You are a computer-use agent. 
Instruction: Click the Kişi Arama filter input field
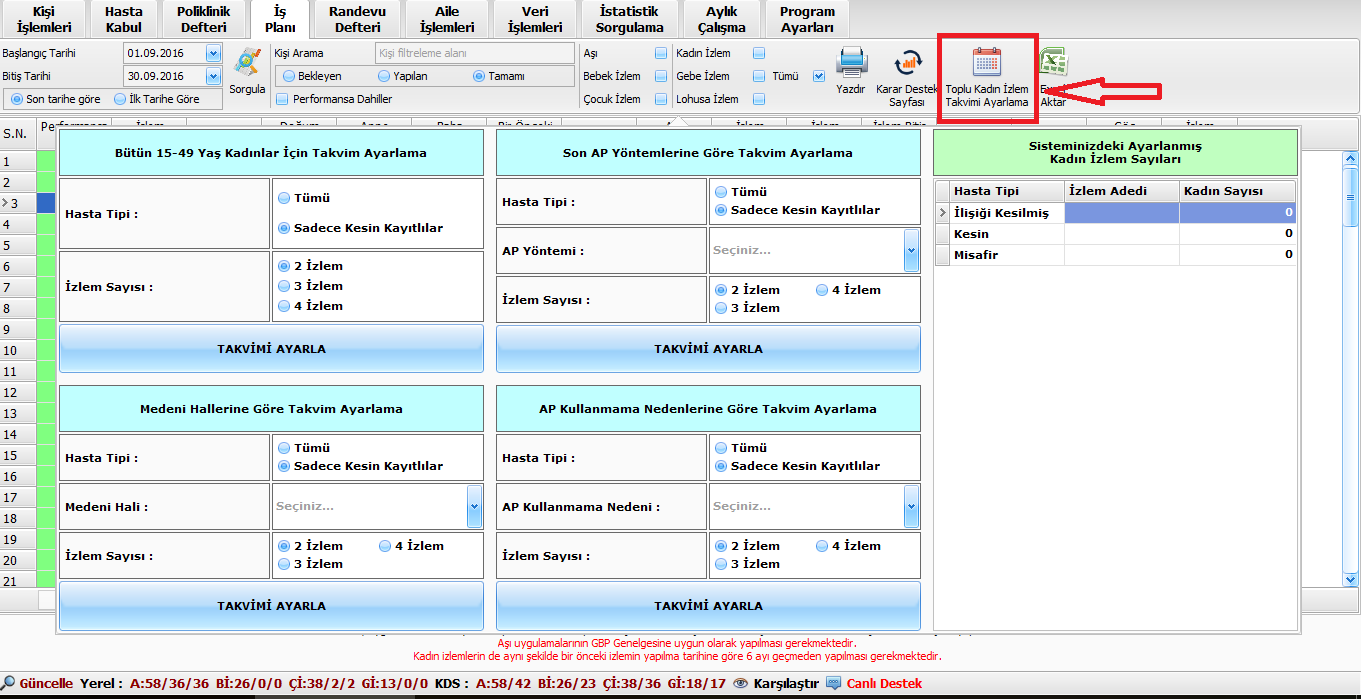point(474,53)
